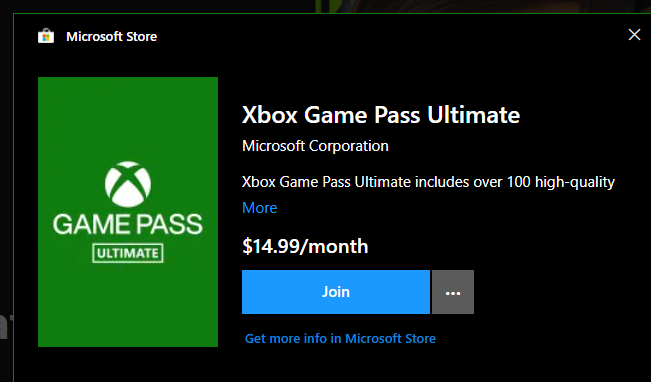Click the blue Join button
Image resolution: width=651 pixels, height=382 pixels.
[x=335, y=292]
